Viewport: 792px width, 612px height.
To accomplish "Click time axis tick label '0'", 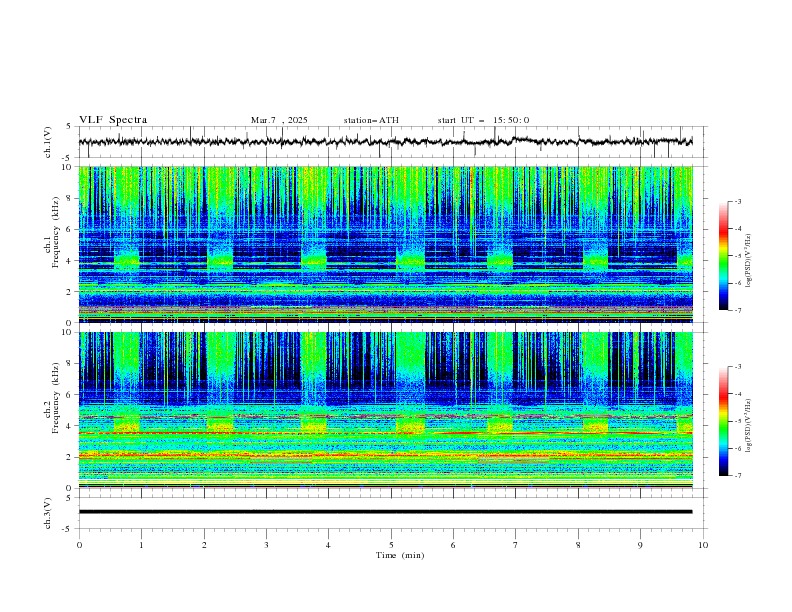I will pos(79,545).
